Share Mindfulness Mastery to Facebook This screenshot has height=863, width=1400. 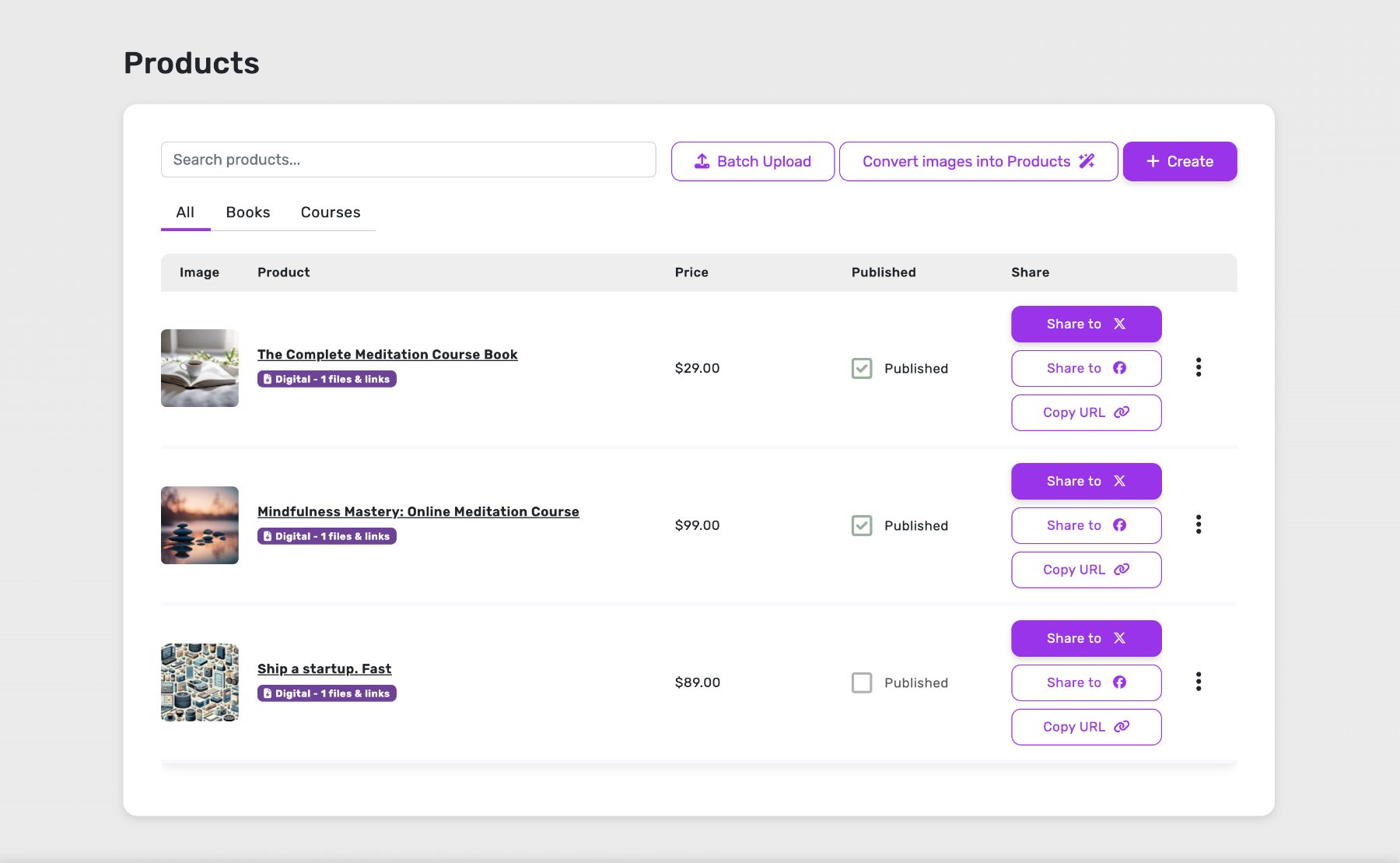pos(1086,525)
